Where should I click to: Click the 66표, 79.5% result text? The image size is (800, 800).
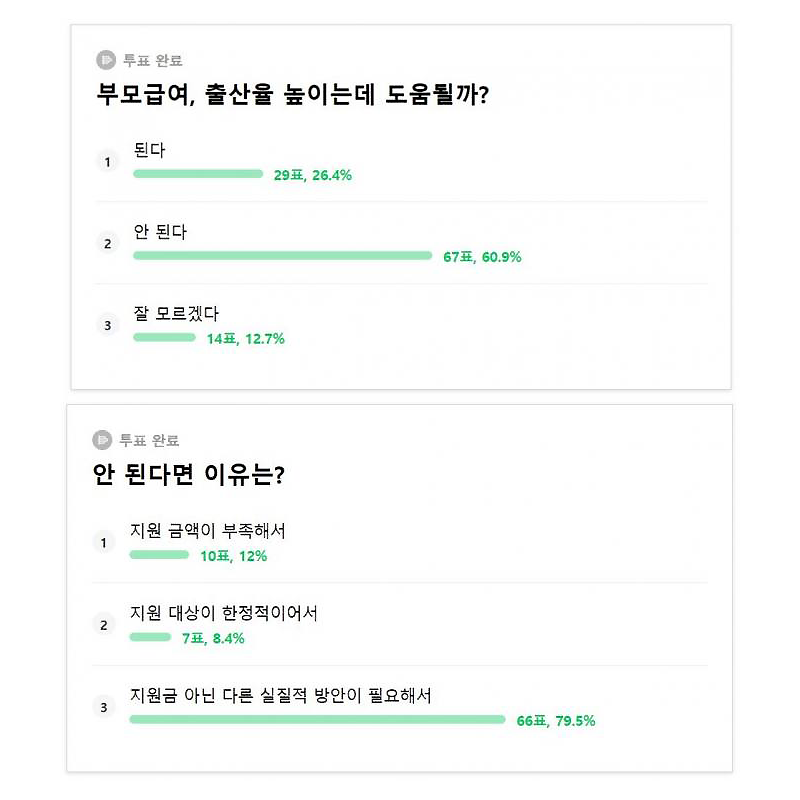tap(556, 720)
